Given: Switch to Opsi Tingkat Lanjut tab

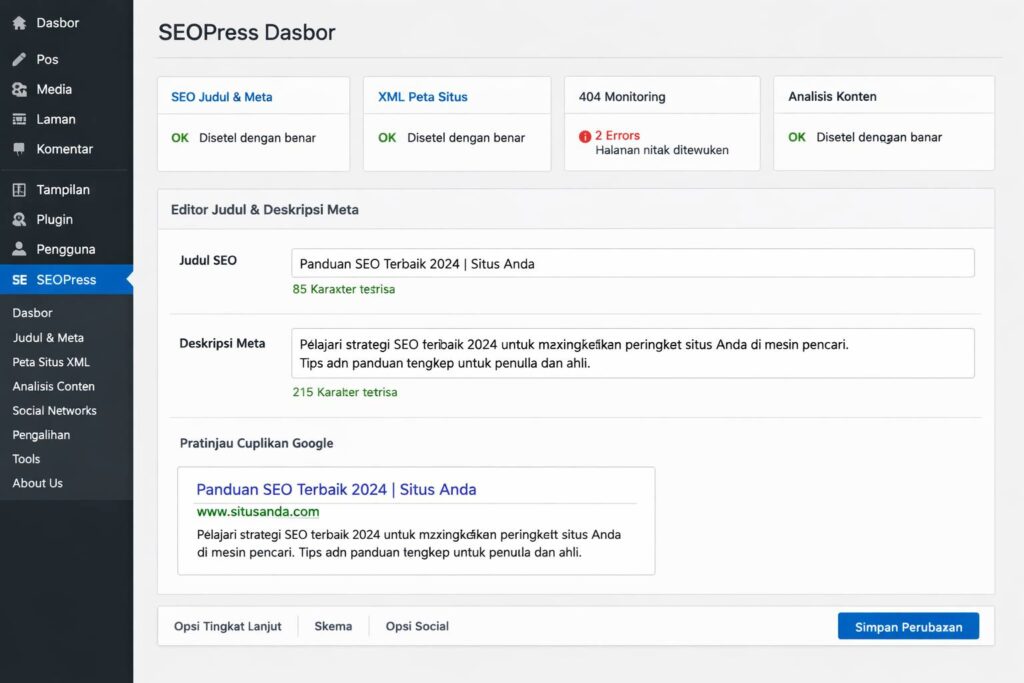Looking at the screenshot, I should pyautogui.click(x=228, y=626).
